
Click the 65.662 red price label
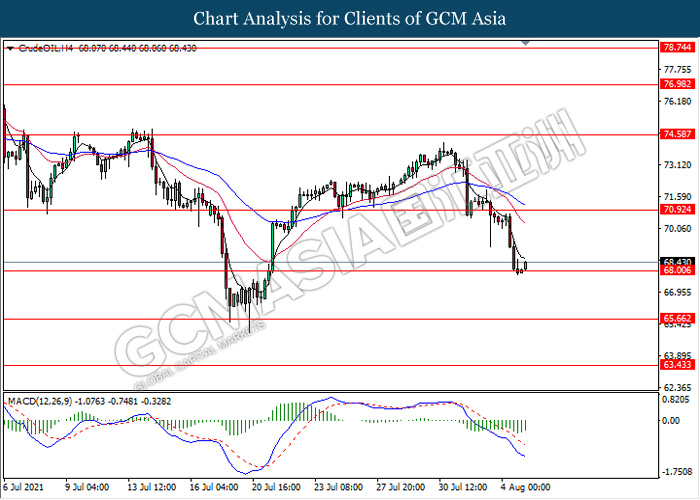coord(677,318)
